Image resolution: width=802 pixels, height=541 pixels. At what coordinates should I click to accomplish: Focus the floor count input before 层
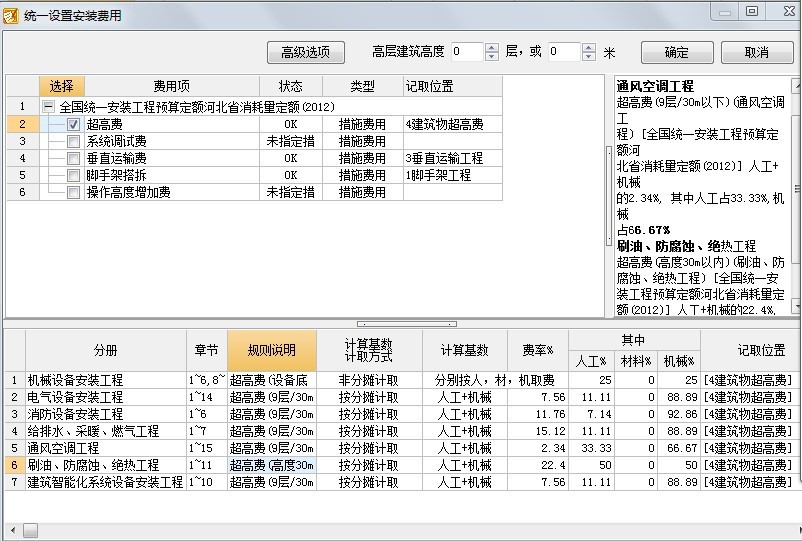pos(467,52)
